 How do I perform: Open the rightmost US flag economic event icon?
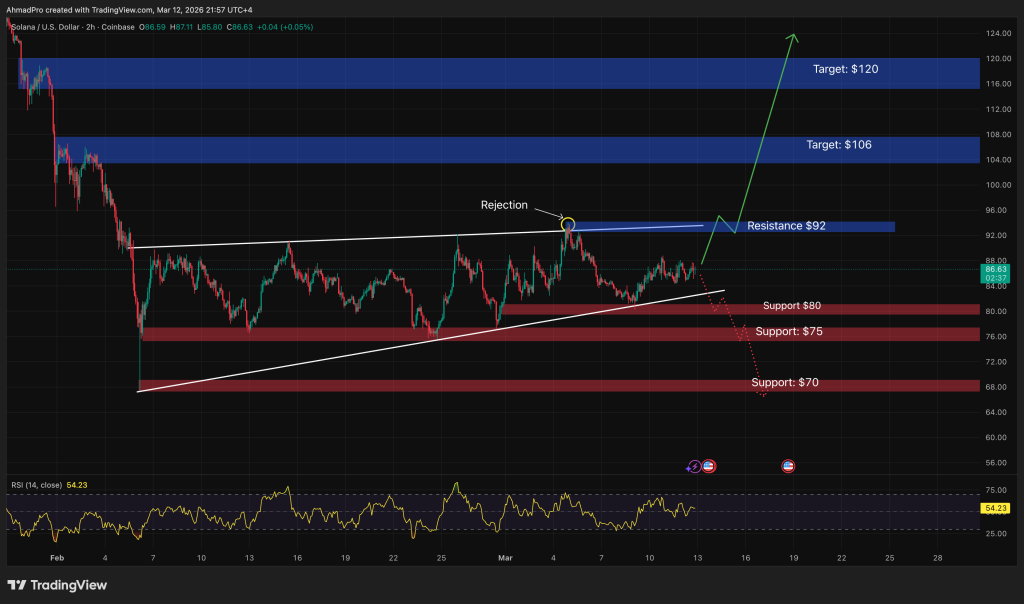coord(788,466)
